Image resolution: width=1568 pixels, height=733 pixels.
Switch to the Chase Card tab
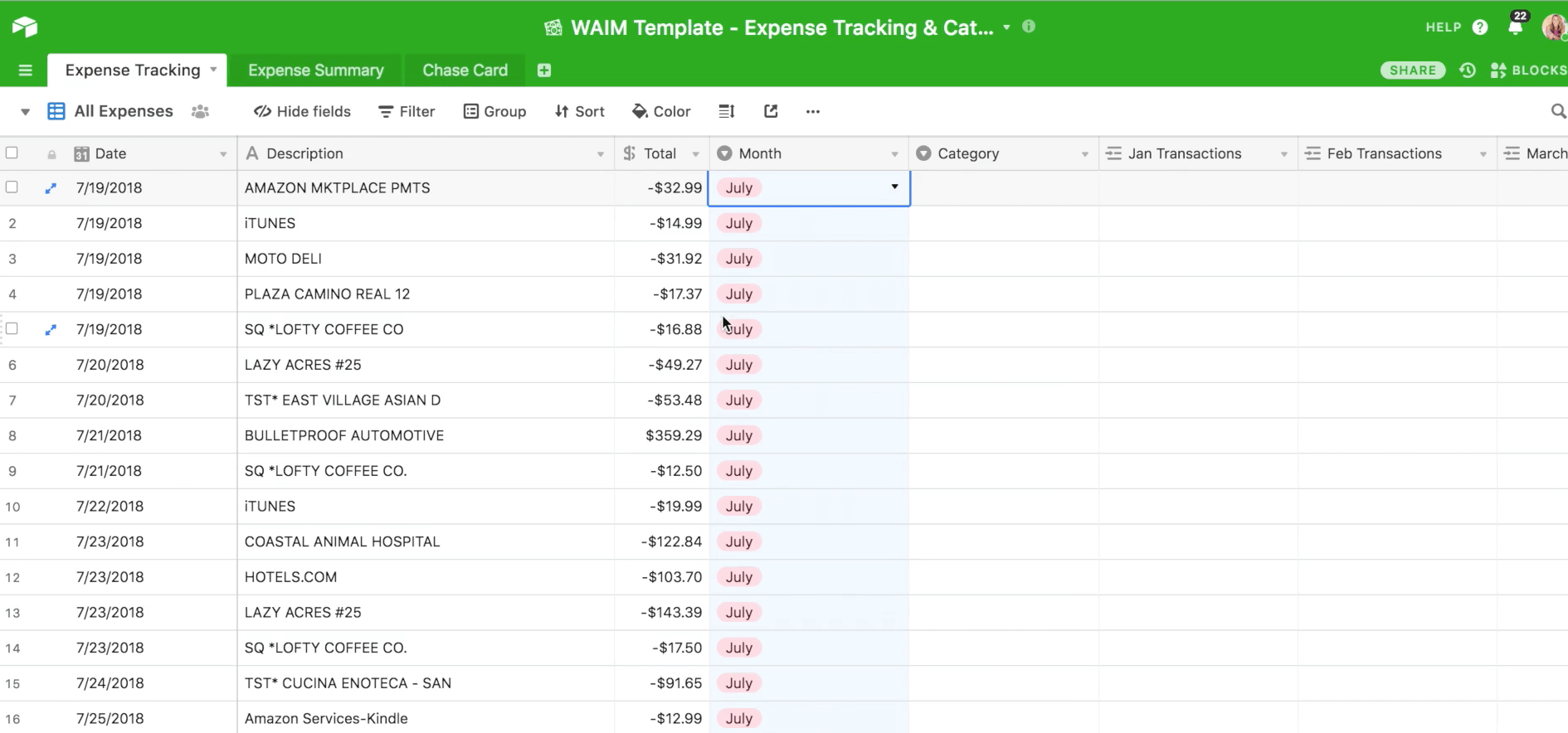coord(465,70)
